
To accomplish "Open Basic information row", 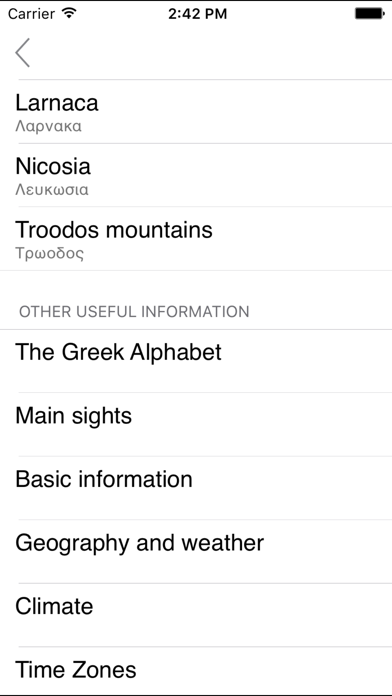I will tap(196, 488).
